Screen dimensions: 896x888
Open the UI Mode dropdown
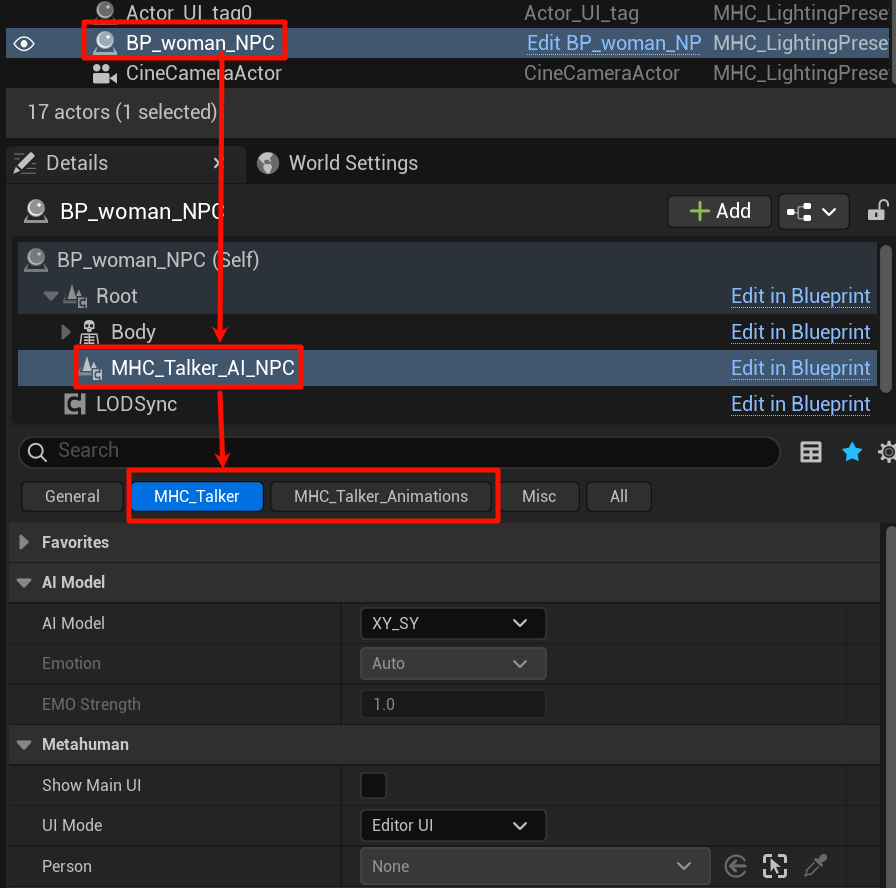point(452,826)
